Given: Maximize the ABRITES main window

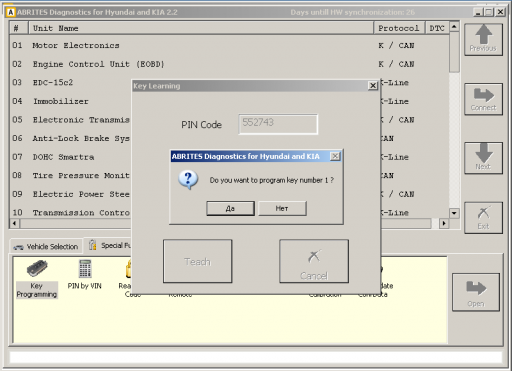Looking at the screenshot, I should tap(489, 12).
